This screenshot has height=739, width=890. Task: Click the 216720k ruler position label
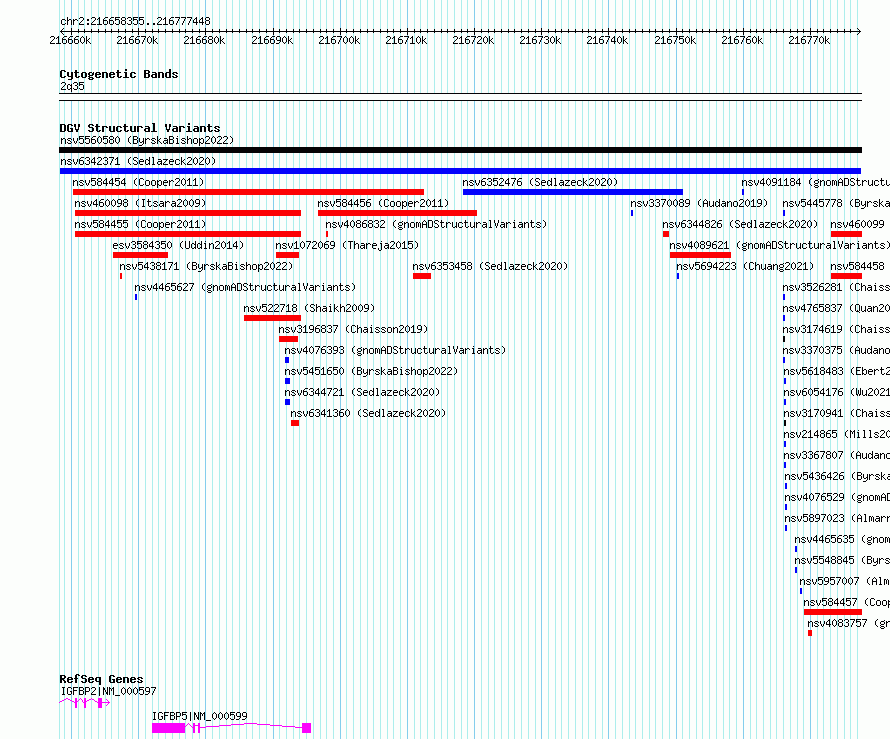click(473, 40)
